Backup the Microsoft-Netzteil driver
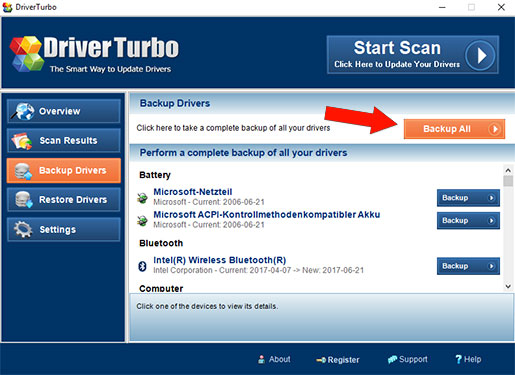Image resolution: width=515 pixels, height=375 pixels. point(468,198)
